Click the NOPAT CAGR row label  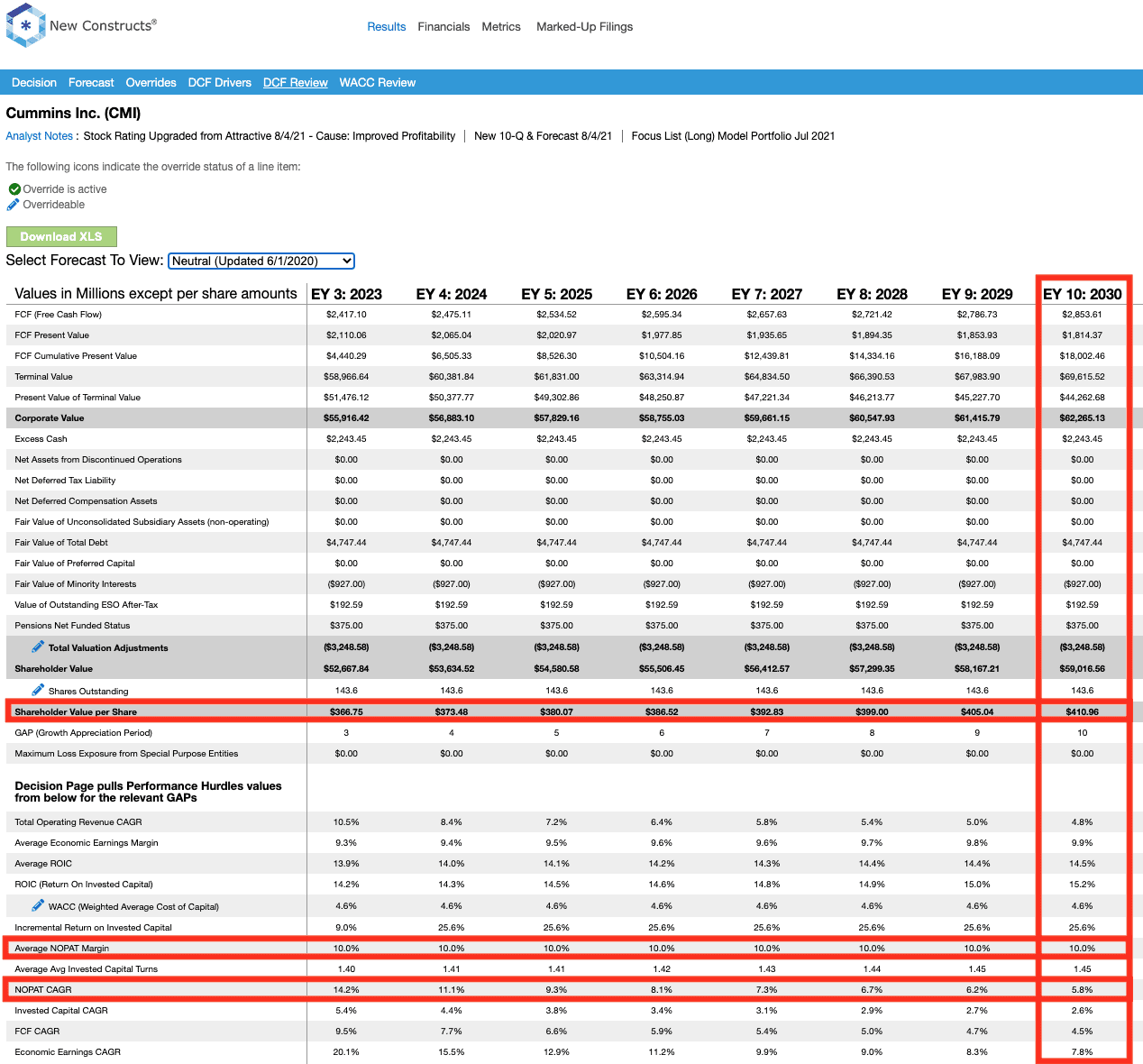[x=43, y=990]
